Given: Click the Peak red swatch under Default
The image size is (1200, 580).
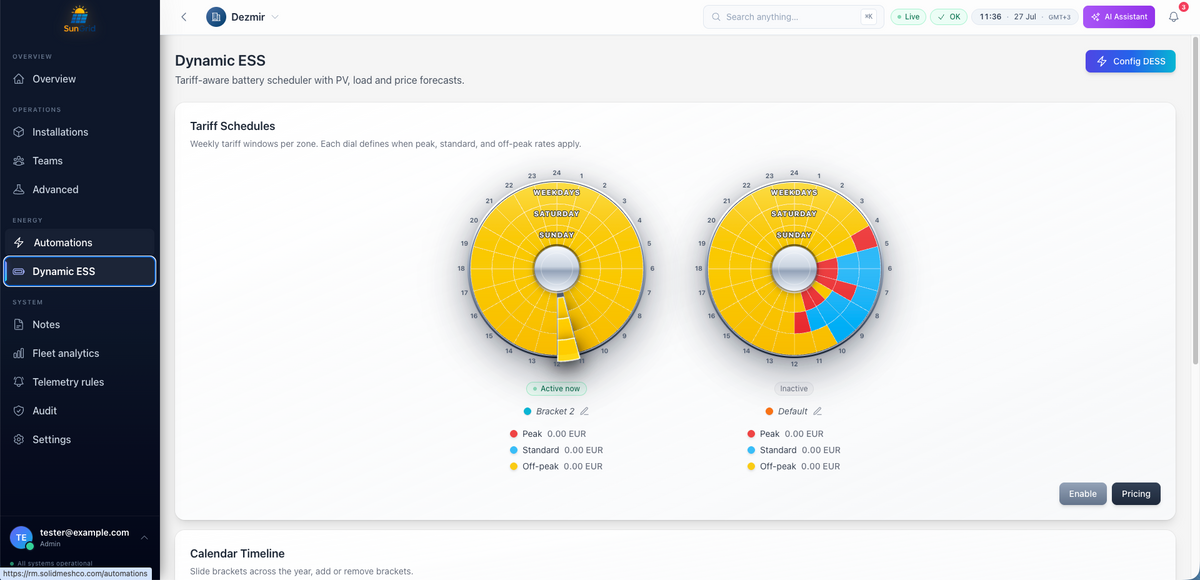Looking at the screenshot, I should click(752, 434).
